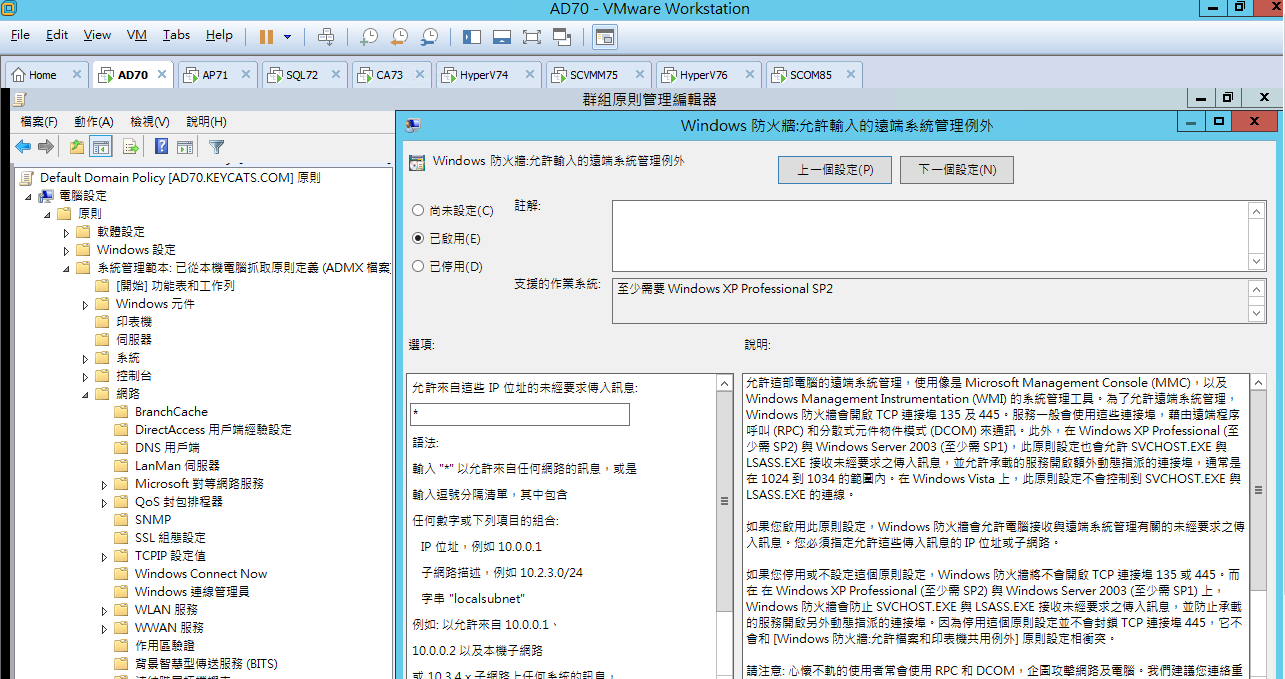This screenshot has width=1285, height=679.
Task: Close the AP71 tab
Action: point(246,75)
